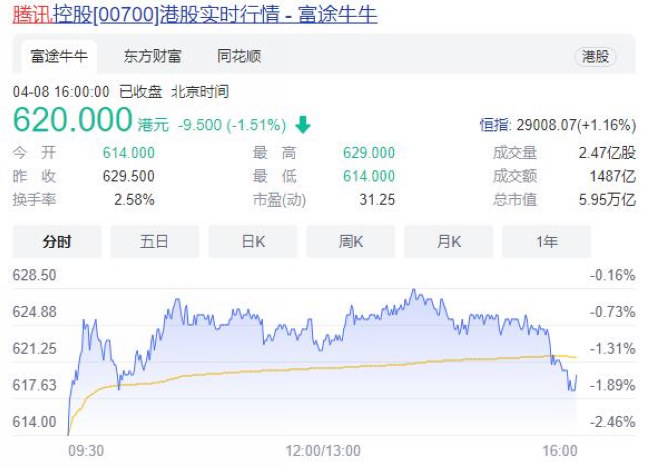This screenshot has width=650, height=468.
Task: Click the 总市值 value 5.95万亿
Action: [607, 200]
